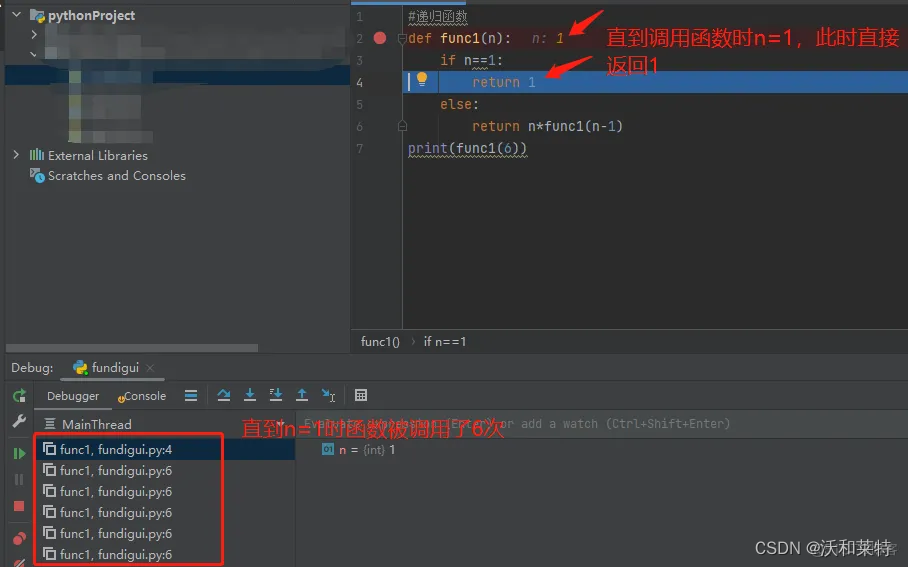Click the External Libraries bars icon
908x567 pixels.
pyautogui.click(x=36, y=154)
